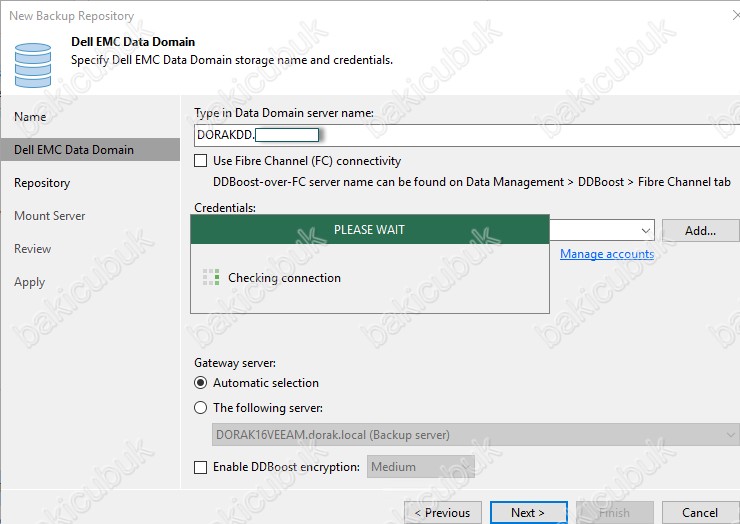Screen dimensions: 740x524
Task: Click the Data Domain database stack icon
Action: coord(33,65)
